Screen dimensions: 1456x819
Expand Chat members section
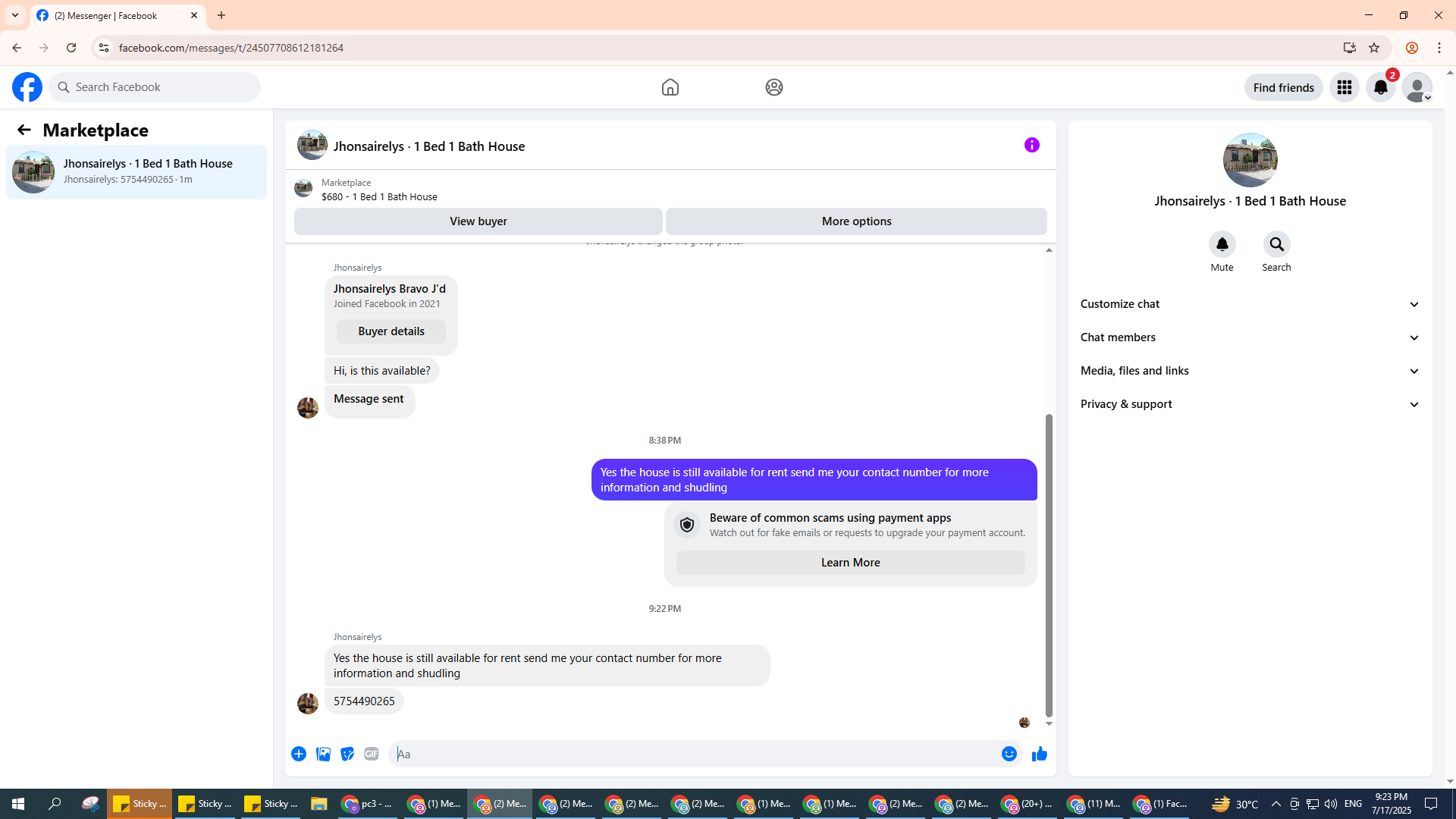(1250, 337)
